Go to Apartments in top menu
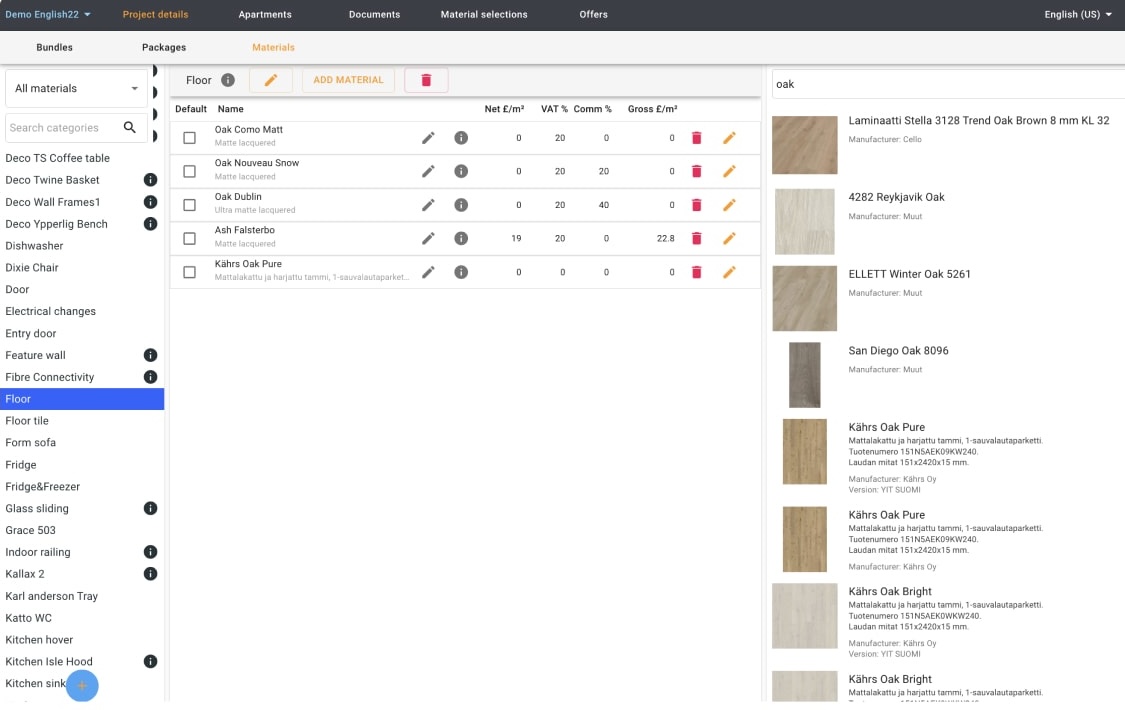The image size is (1125, 710). [265, 14]
